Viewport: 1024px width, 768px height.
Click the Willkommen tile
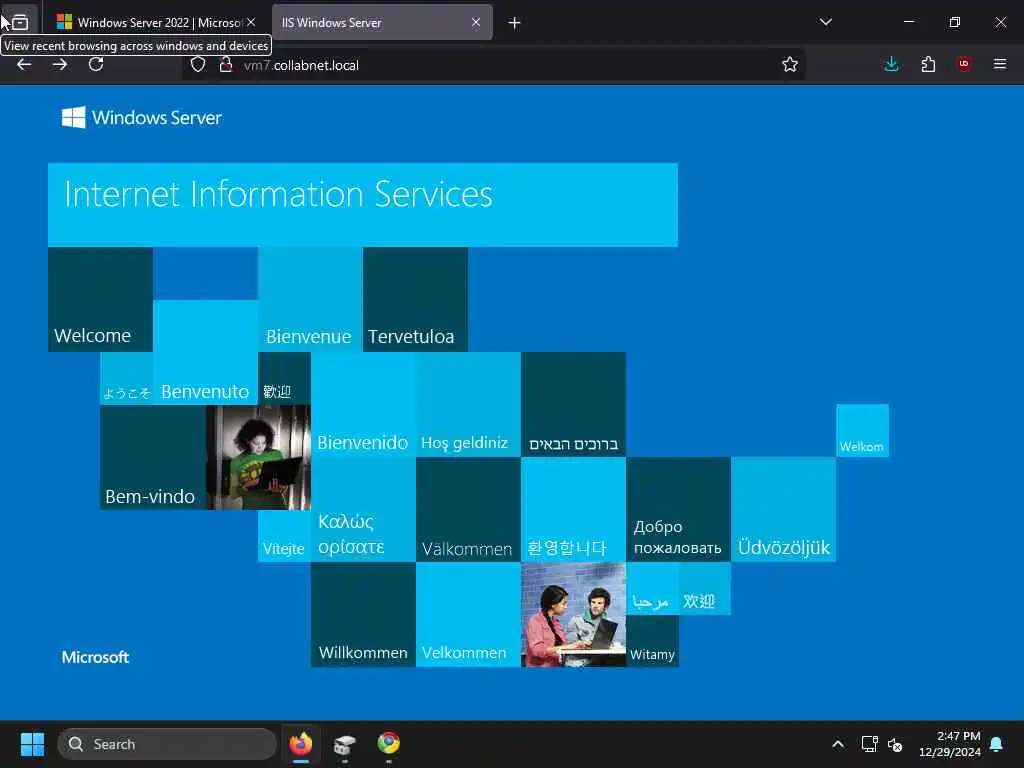click(x=363, y=615)
